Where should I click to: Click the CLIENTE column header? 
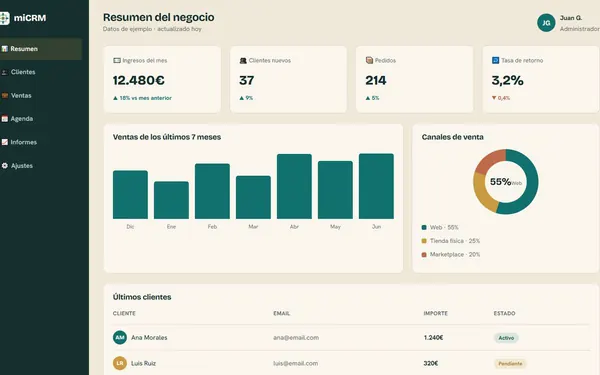coord(124,313)
